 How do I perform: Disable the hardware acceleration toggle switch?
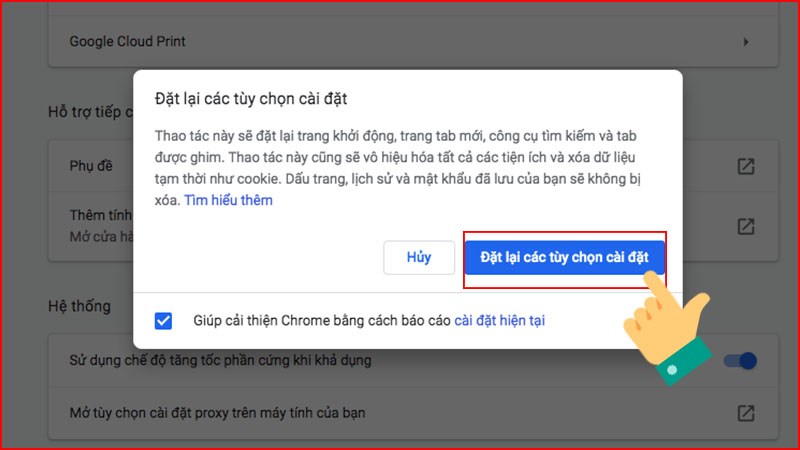pyautogui.click(x=740, y=361)
